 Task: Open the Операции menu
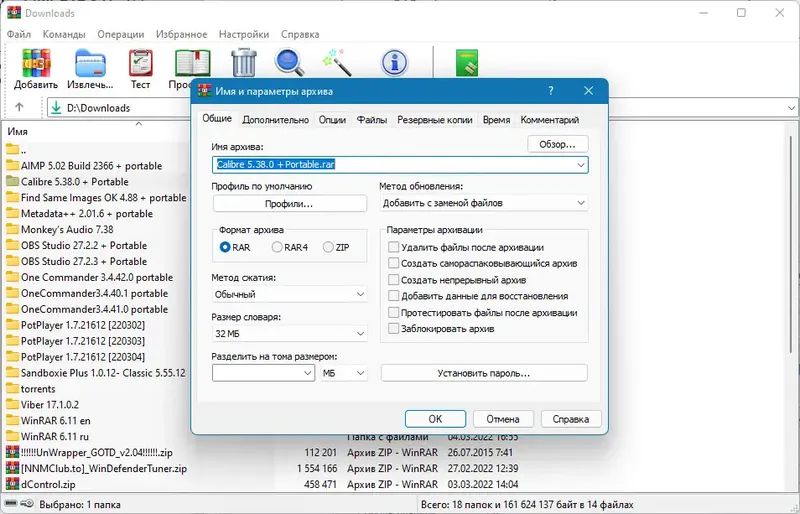[x=121, y=34]
